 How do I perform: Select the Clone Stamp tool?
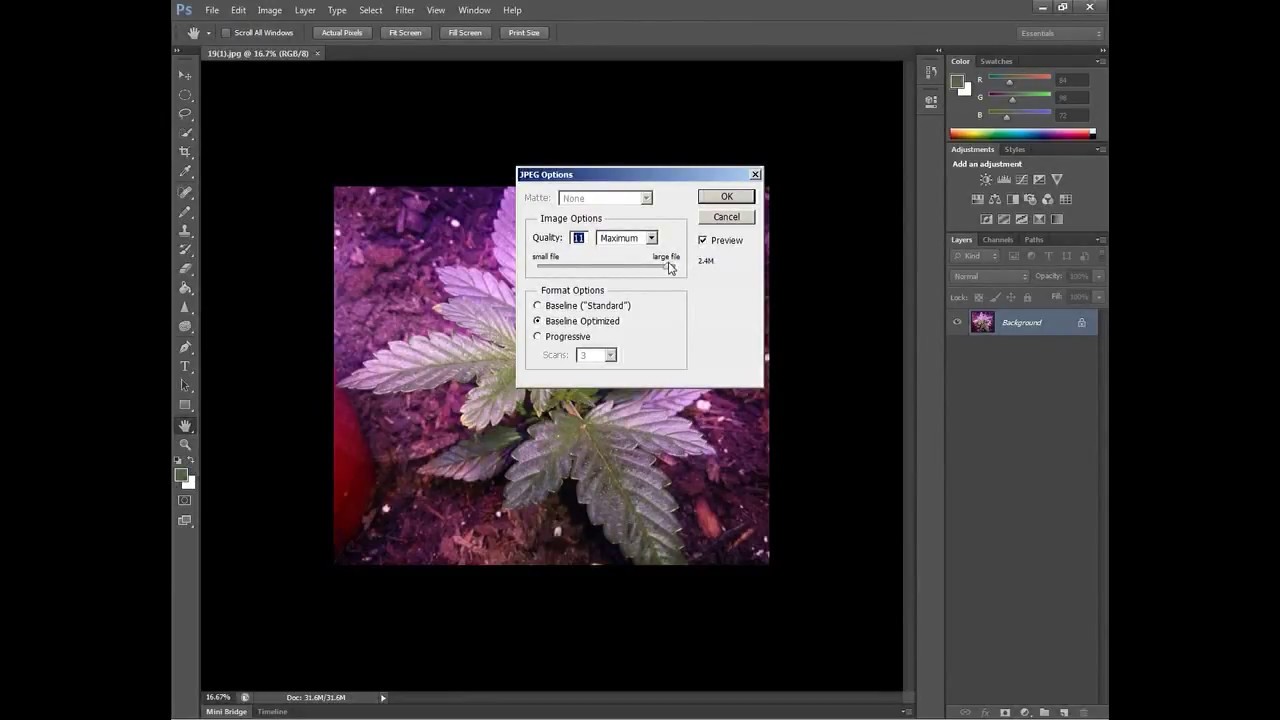point(185,231)
